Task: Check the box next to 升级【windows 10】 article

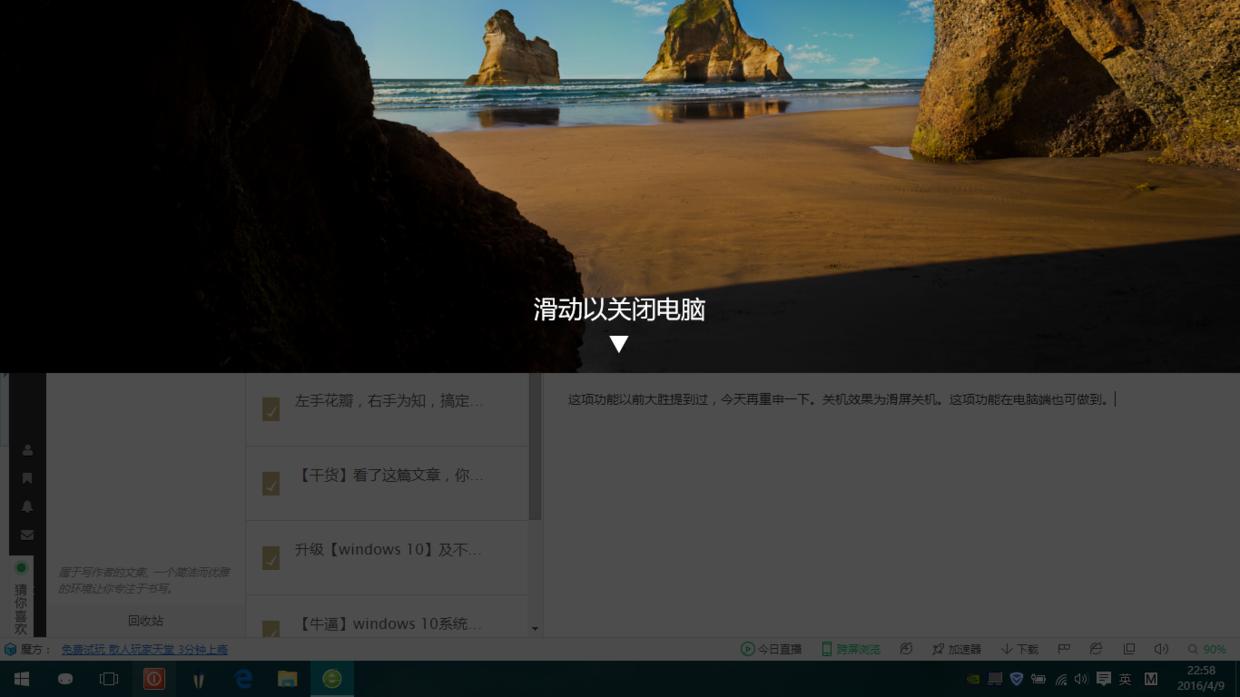Action: click(x=270, y=557)
